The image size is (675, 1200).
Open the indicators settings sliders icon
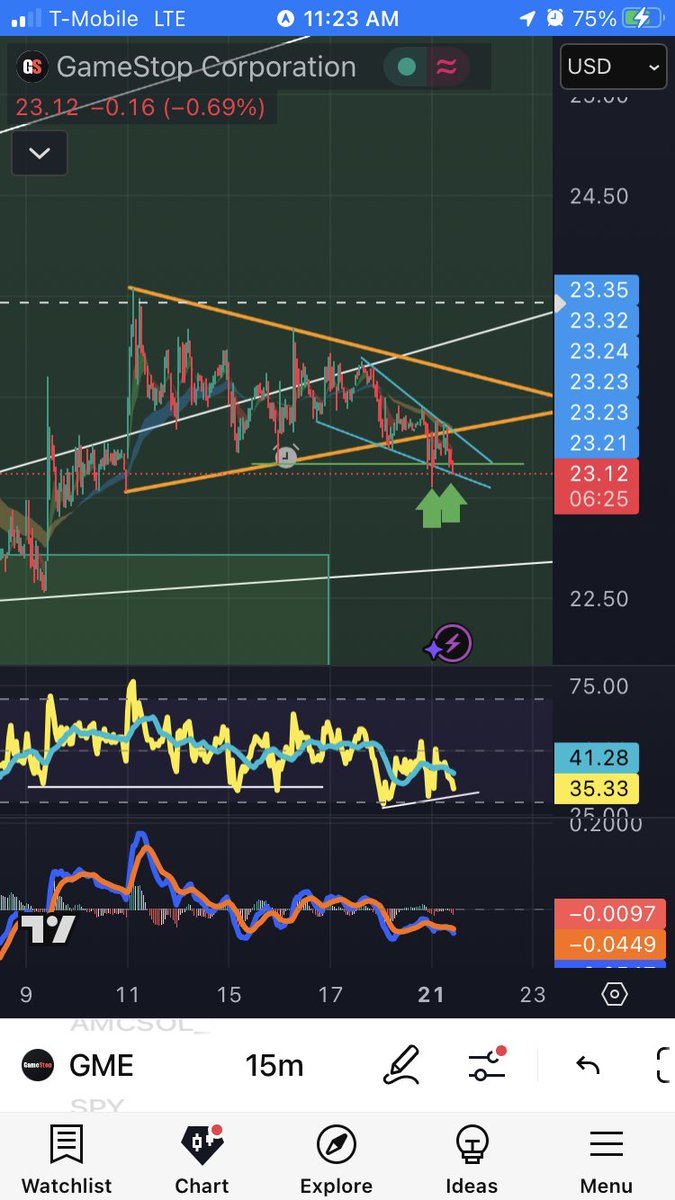(487, 1065)
